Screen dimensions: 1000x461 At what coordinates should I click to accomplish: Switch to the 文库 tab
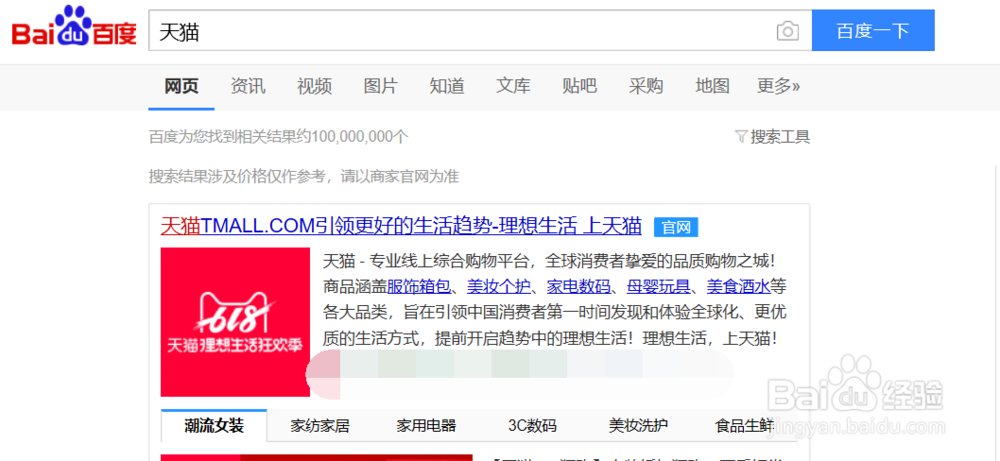coord(513,86)
